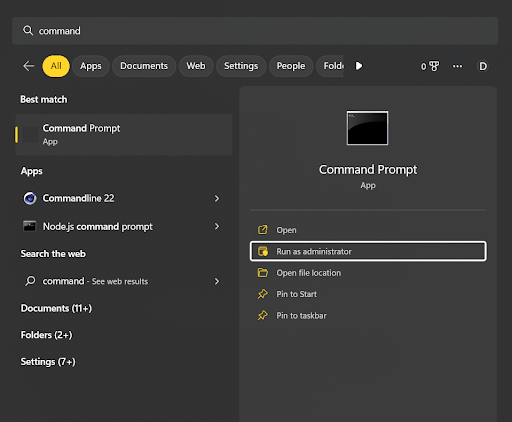Switch to the Web filter tab
Image resolution: width=512 pixels, height=422 pixels.
(x=196, y=66)
